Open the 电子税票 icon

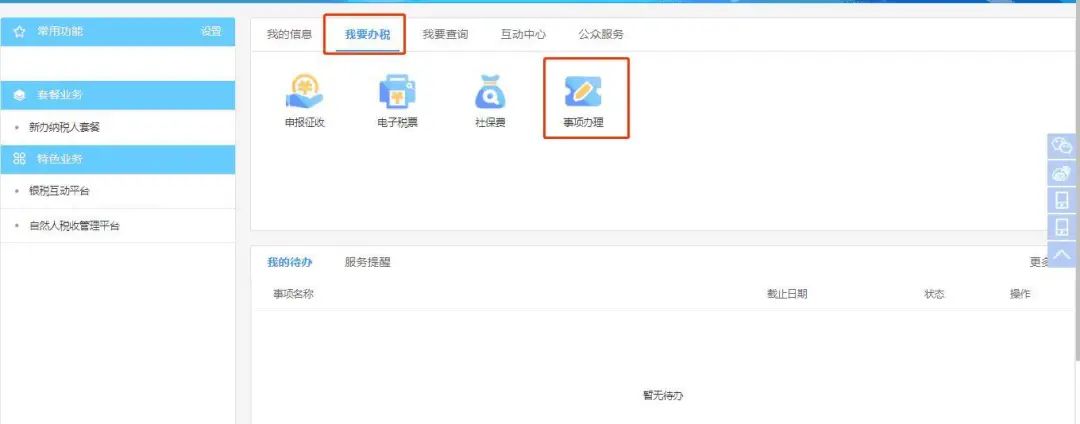click(x=397, y=92)
